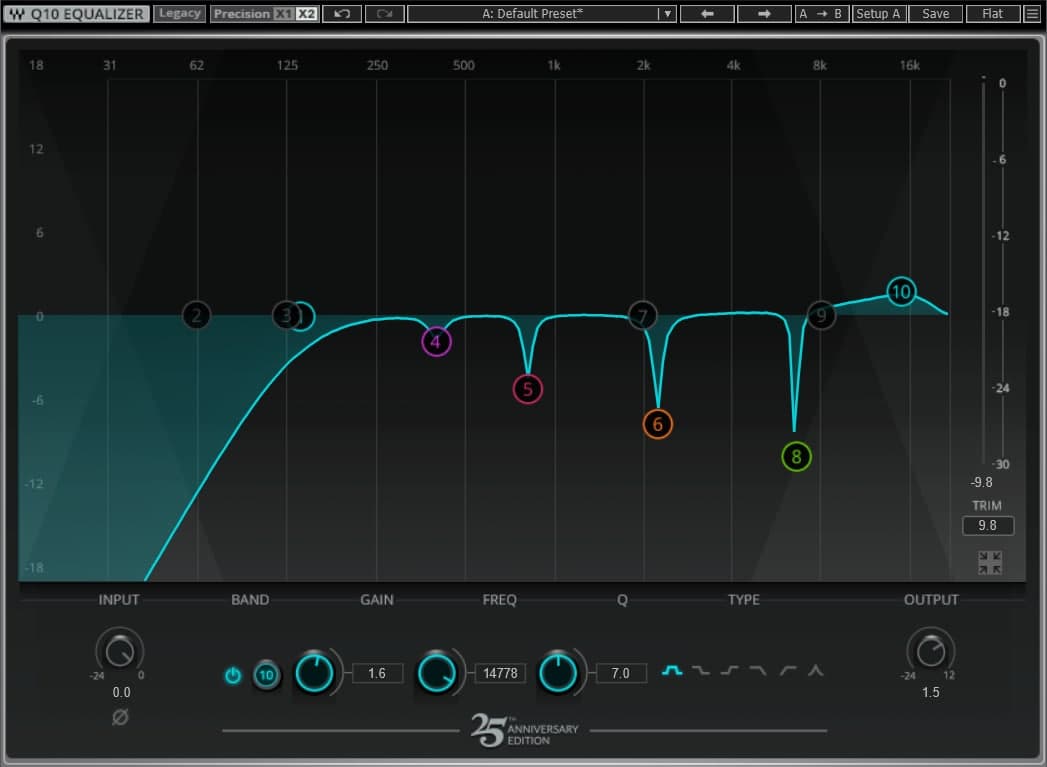Open the hamburger menu at top right
1047x767 pixels.
pyautogui.click(x=1032, y=14)
